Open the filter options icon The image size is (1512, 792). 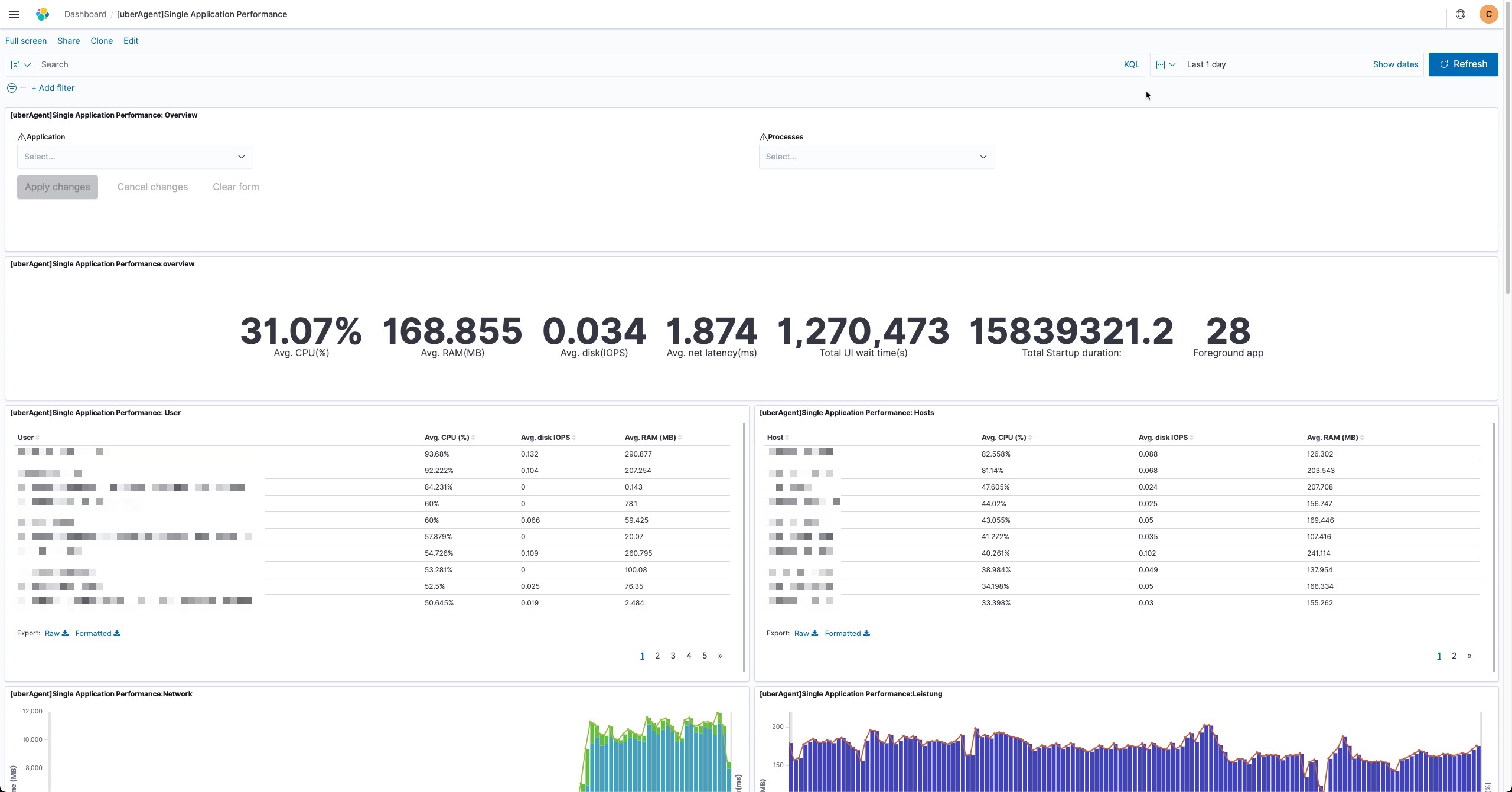(x=12, y=88)
